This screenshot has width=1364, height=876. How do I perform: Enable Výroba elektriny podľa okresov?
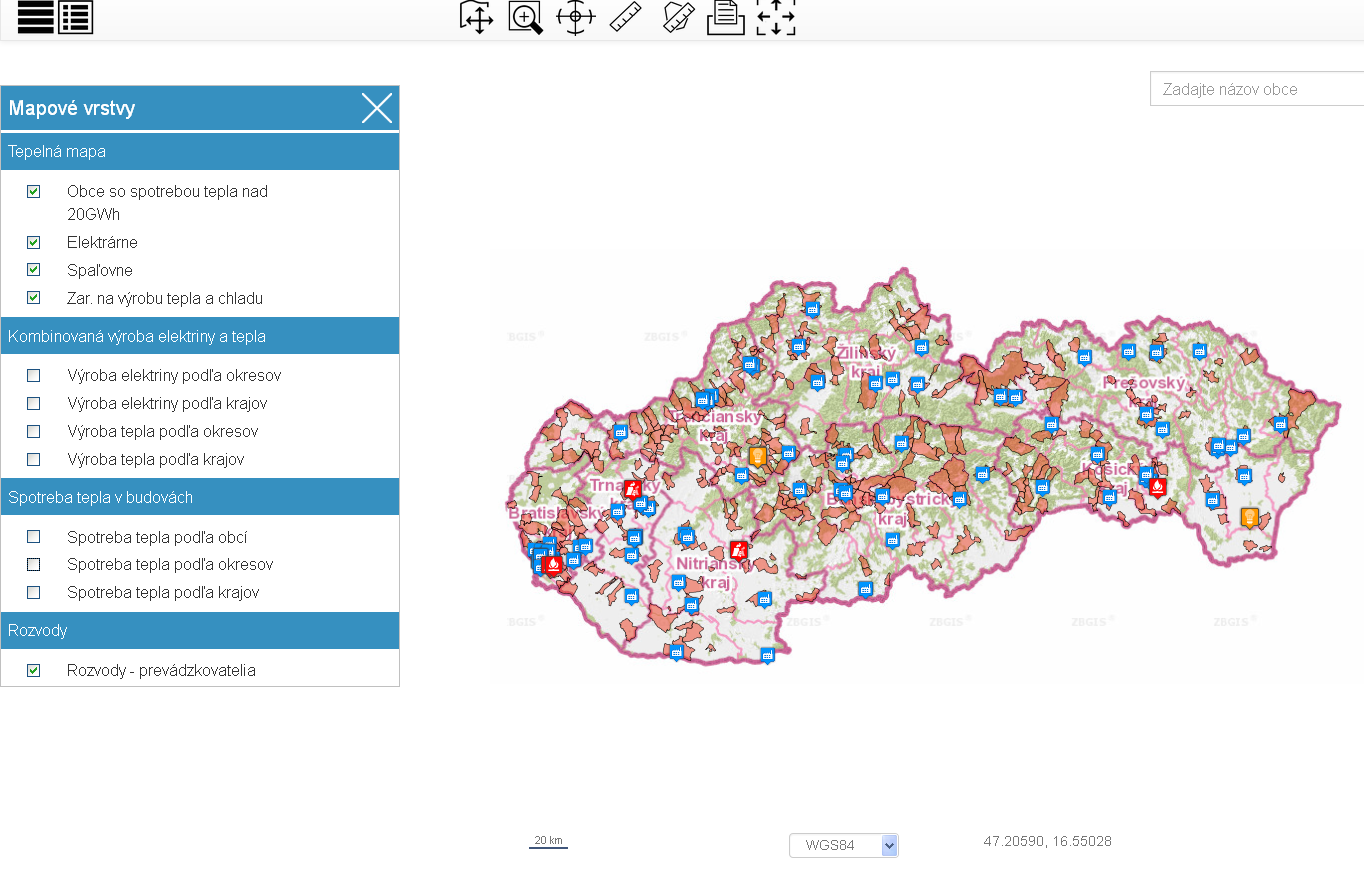point(33,375)
